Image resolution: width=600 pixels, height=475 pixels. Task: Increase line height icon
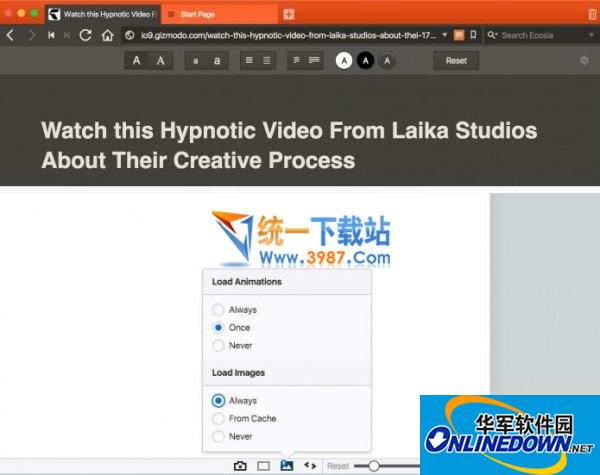267,60
